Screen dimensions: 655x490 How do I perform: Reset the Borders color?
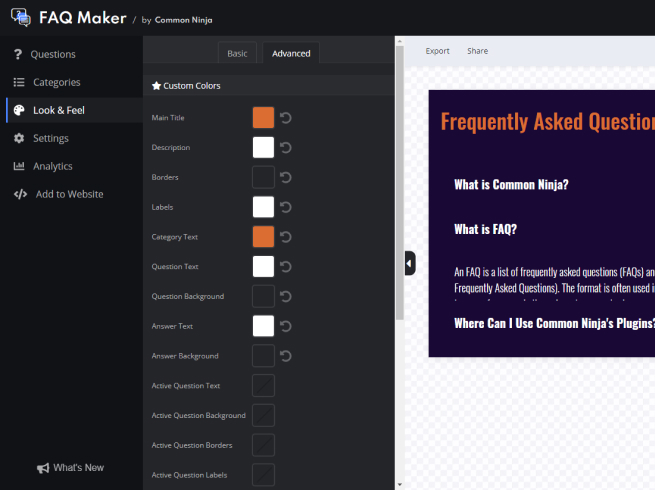pos(286,178)
